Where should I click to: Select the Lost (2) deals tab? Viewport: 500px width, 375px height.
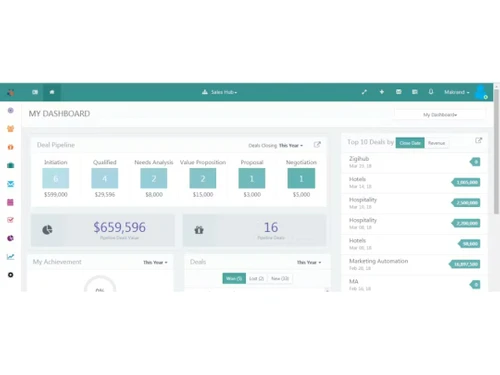coord(256,278)
